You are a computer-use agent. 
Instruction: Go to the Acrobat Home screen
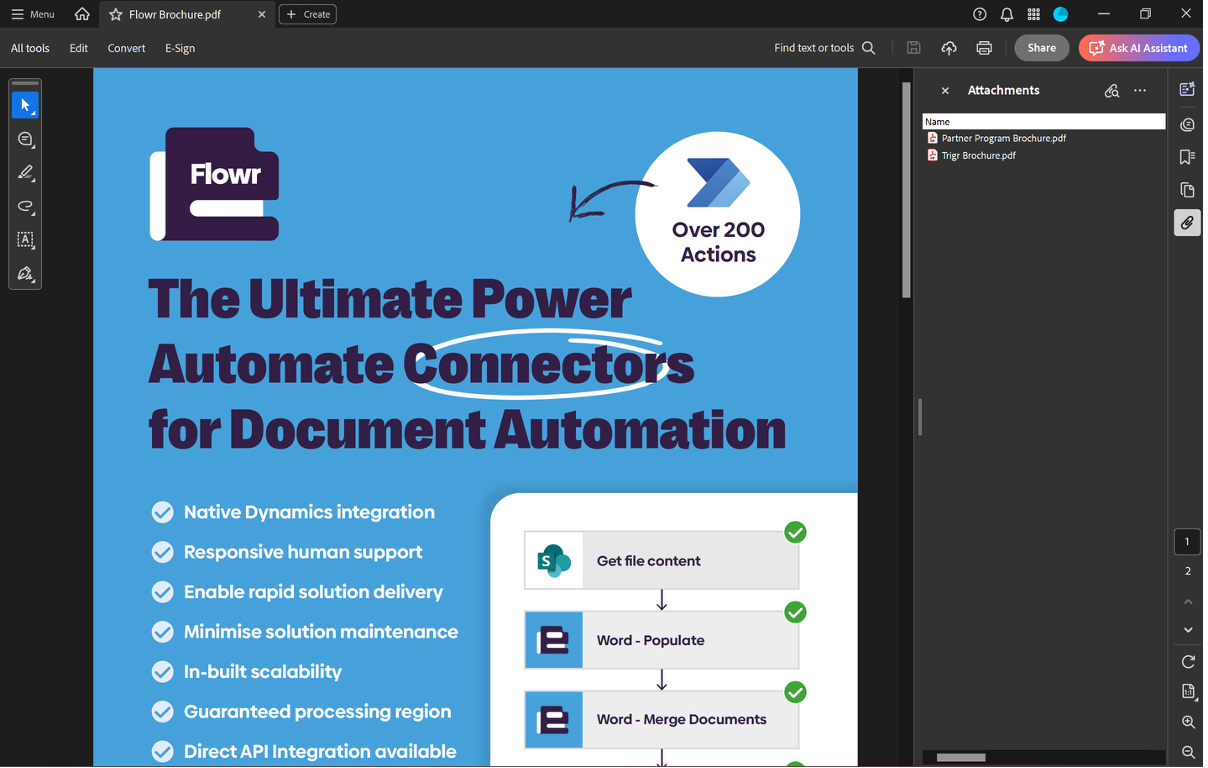point(82,14)
